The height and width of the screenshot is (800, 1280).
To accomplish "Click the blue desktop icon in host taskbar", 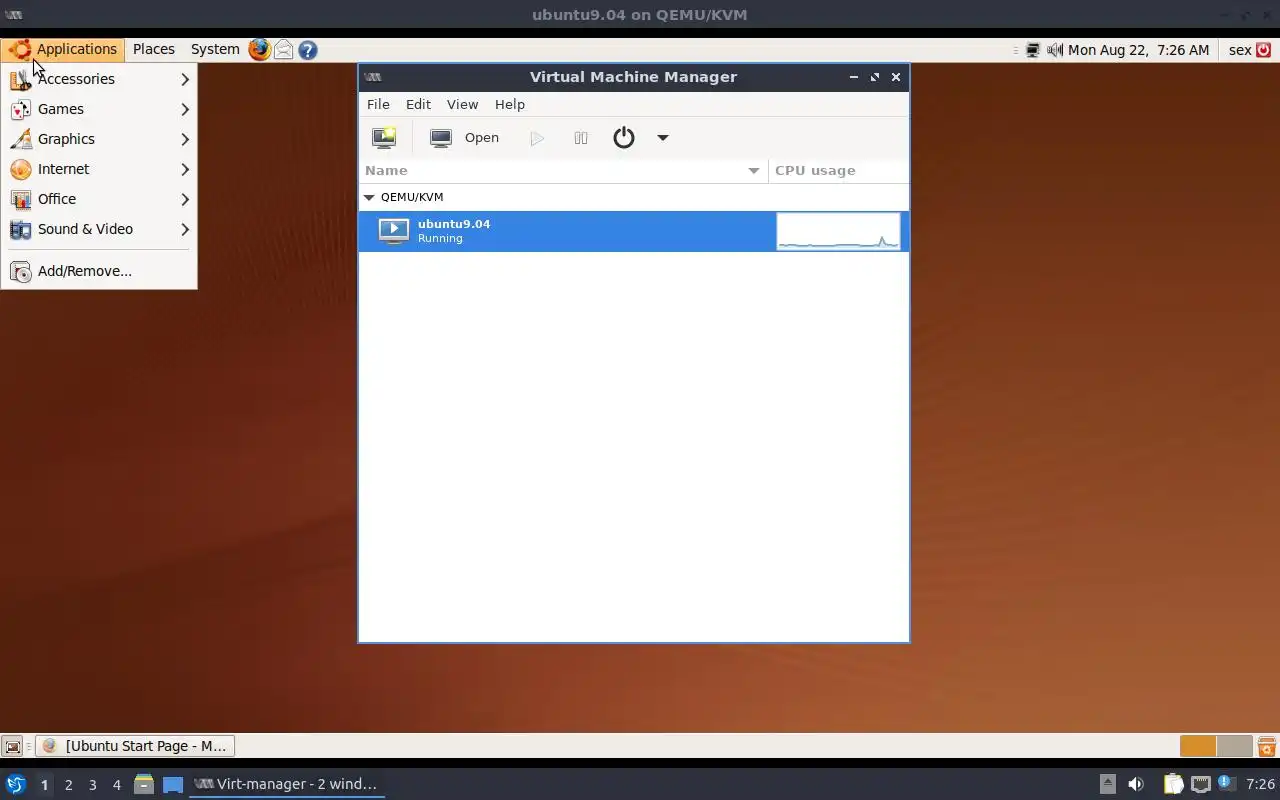I will coord(173,784).
